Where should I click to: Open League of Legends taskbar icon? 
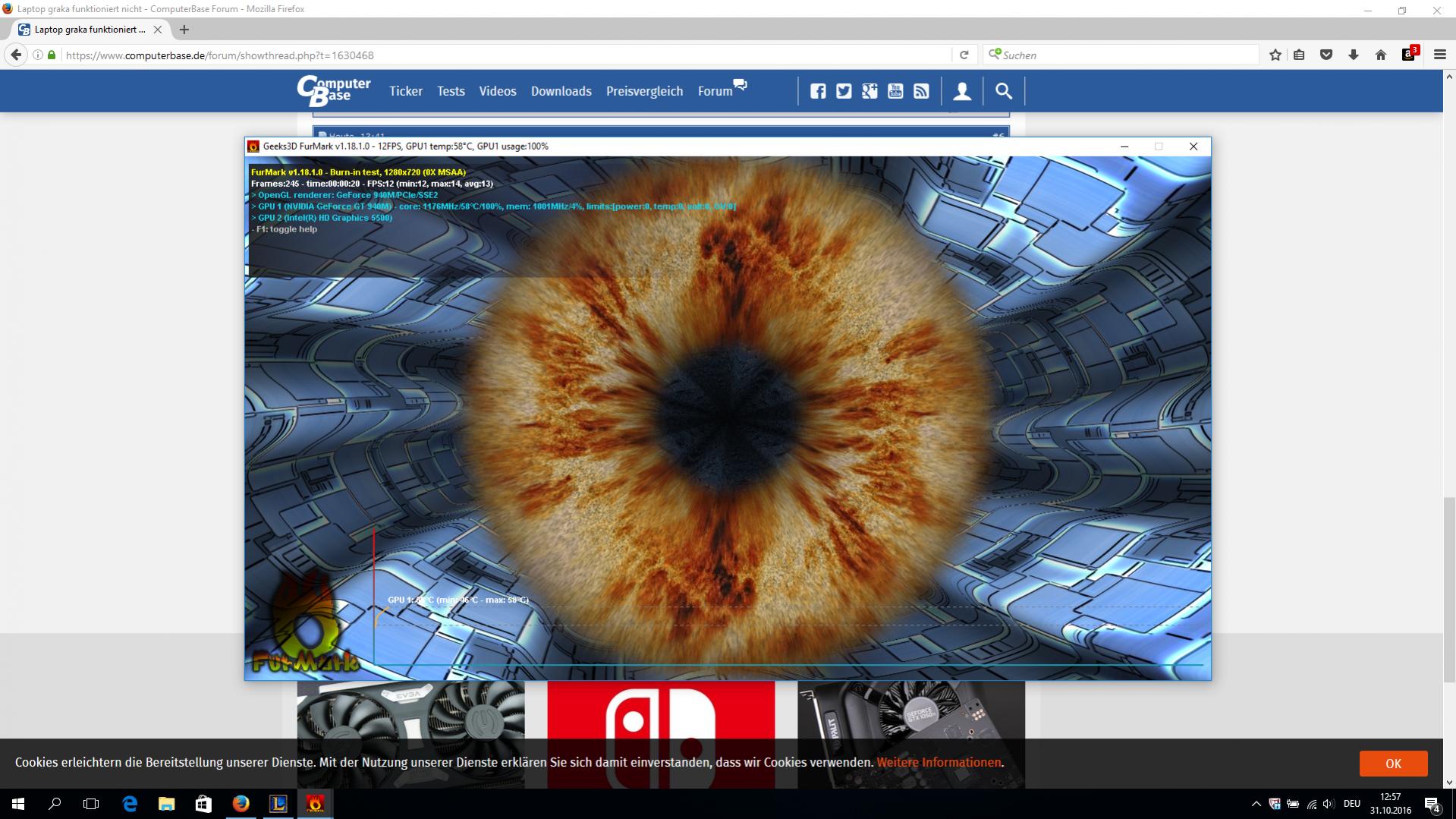click(278, 804)
